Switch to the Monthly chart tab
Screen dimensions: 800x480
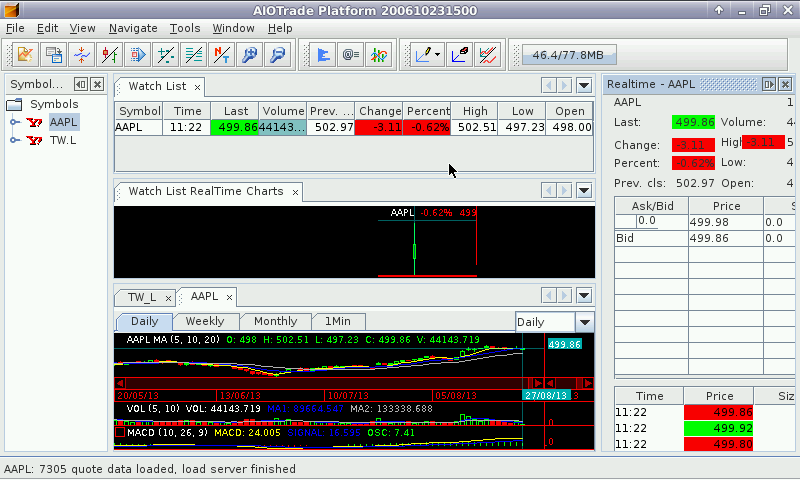[276, 321]
